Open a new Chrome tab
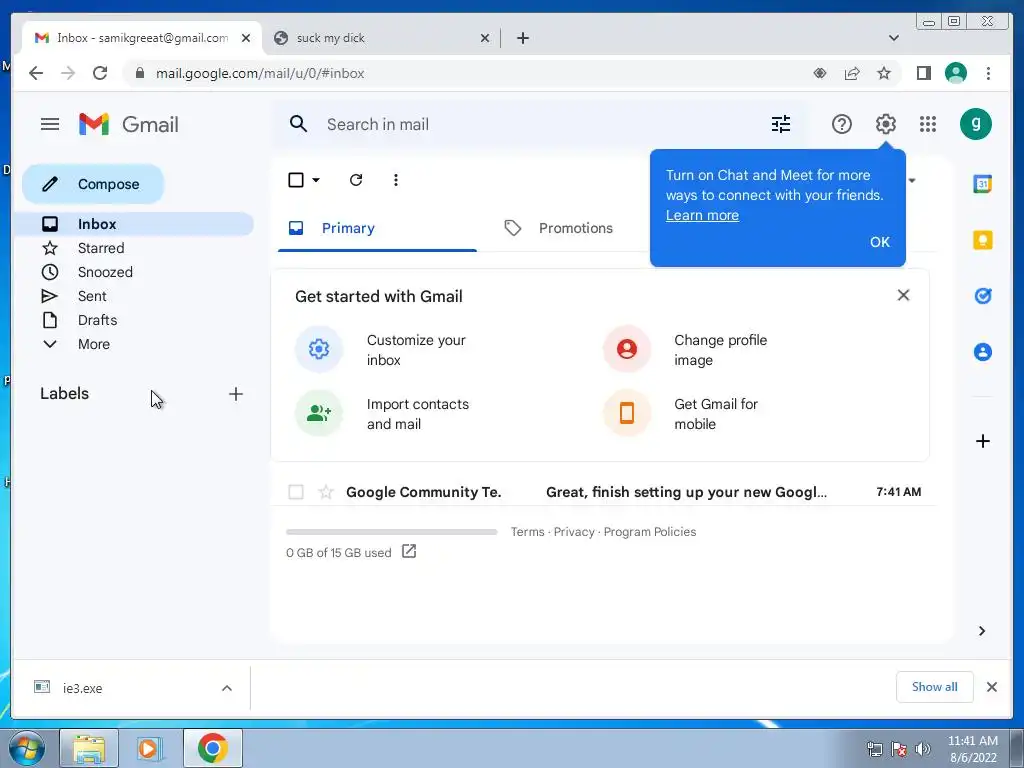 522,38
